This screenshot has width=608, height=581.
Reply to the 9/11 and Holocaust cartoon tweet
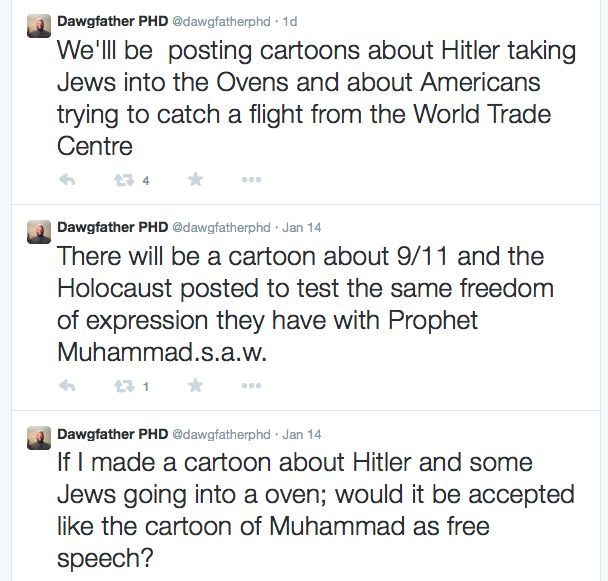(68, 385)
